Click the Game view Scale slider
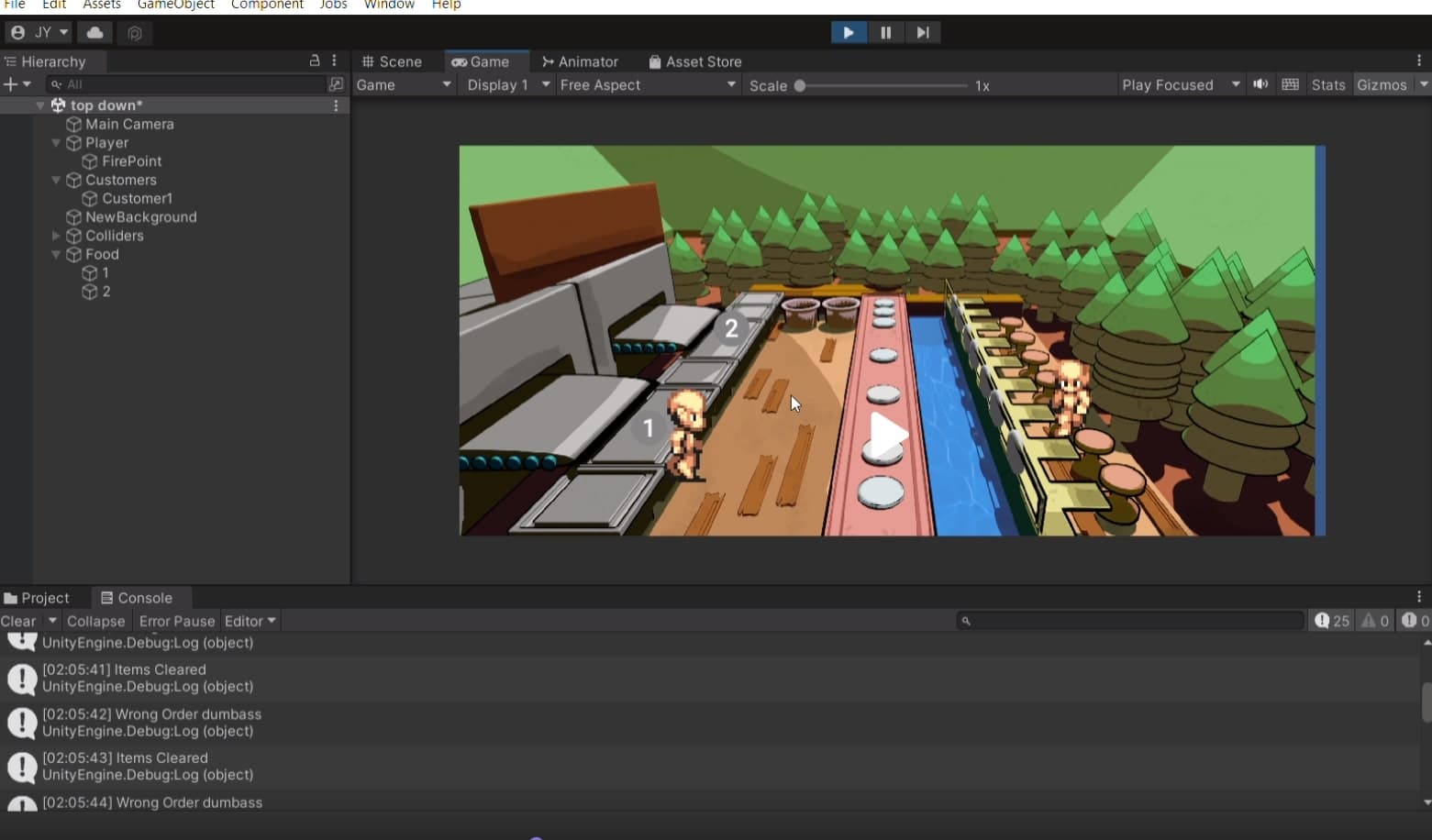 [x=883, y=85]
